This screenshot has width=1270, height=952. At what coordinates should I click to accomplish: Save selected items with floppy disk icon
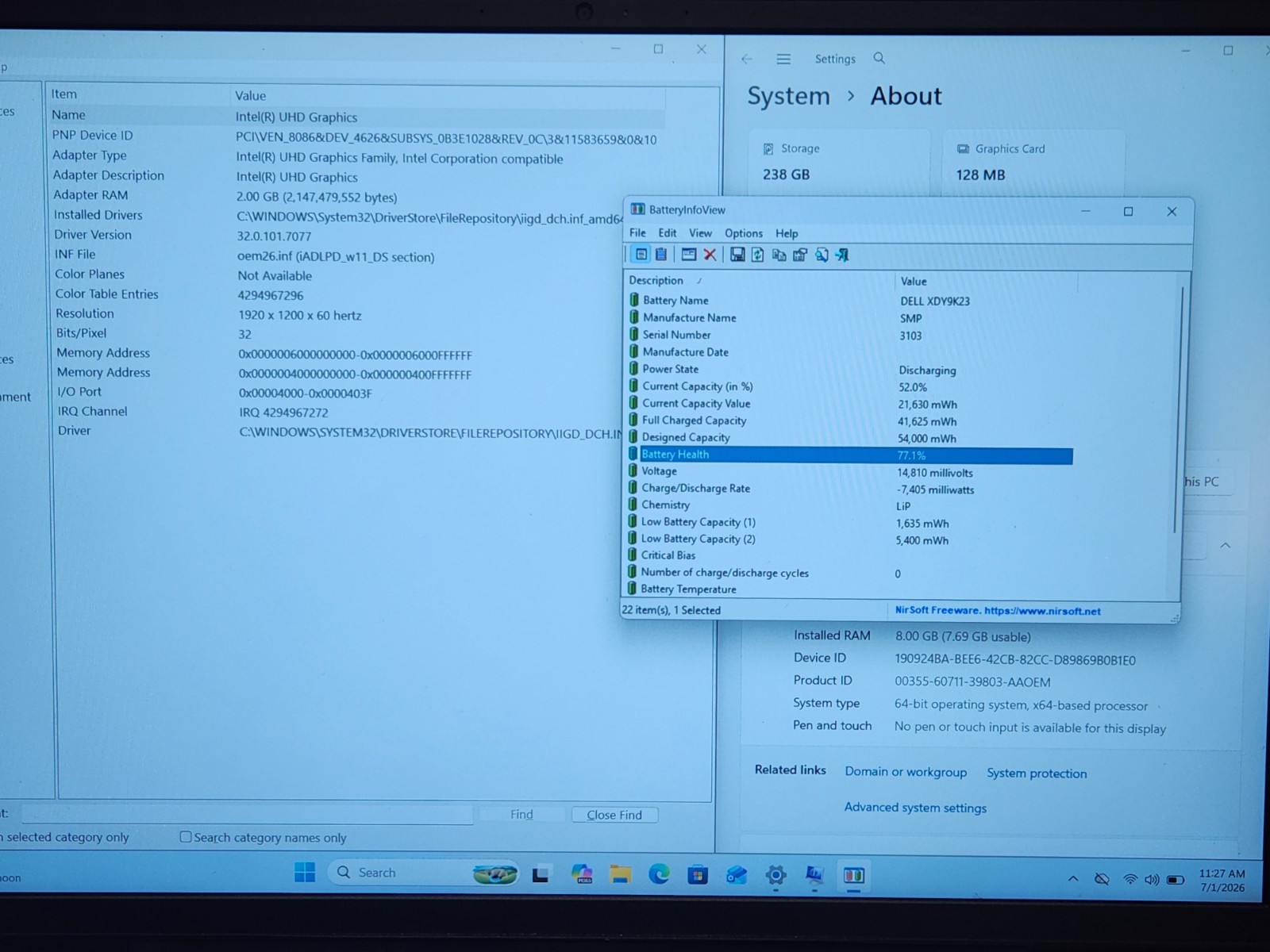click(737, 255)
